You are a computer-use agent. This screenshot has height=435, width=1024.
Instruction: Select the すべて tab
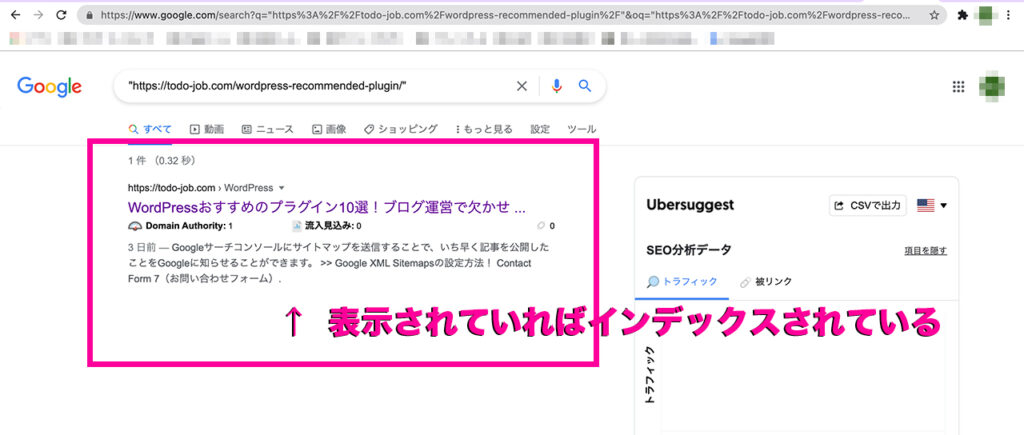150,129
